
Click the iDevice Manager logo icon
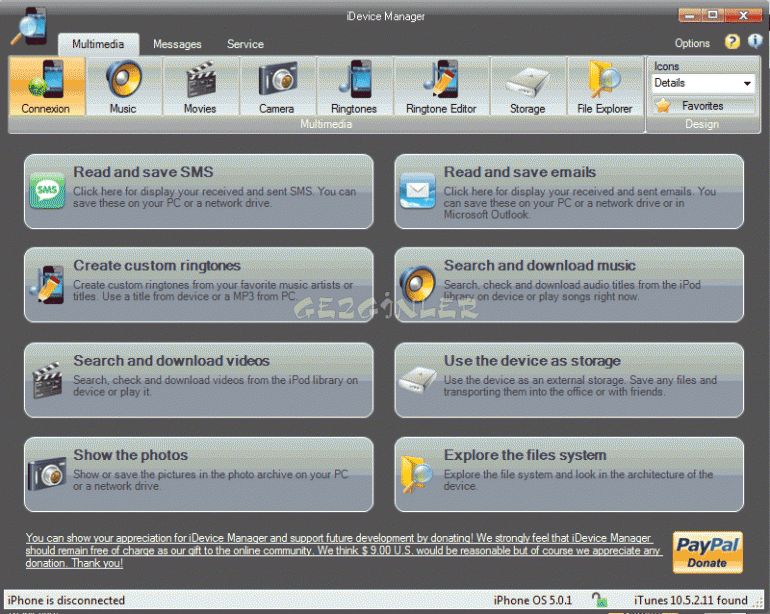29,26
